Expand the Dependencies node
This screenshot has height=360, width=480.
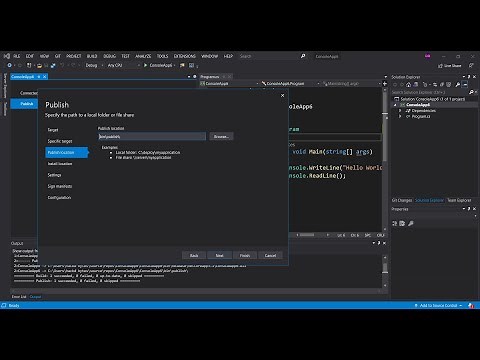[x=400, y=111]
